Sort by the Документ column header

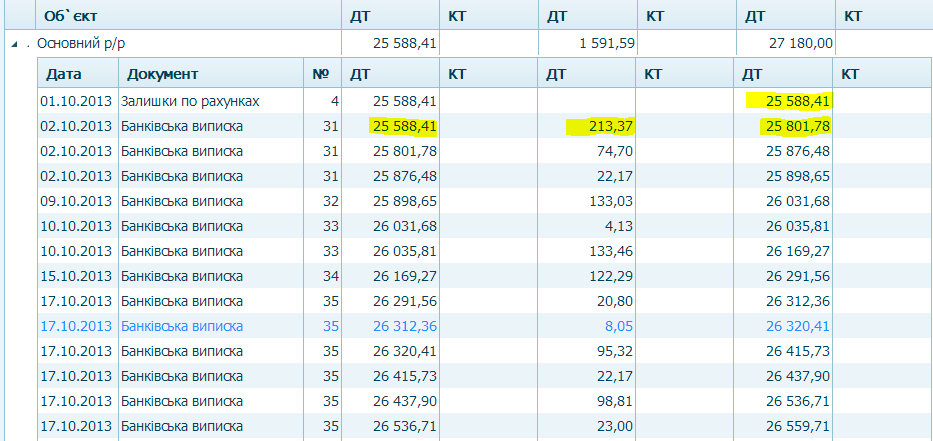click(x=162, y=74)
